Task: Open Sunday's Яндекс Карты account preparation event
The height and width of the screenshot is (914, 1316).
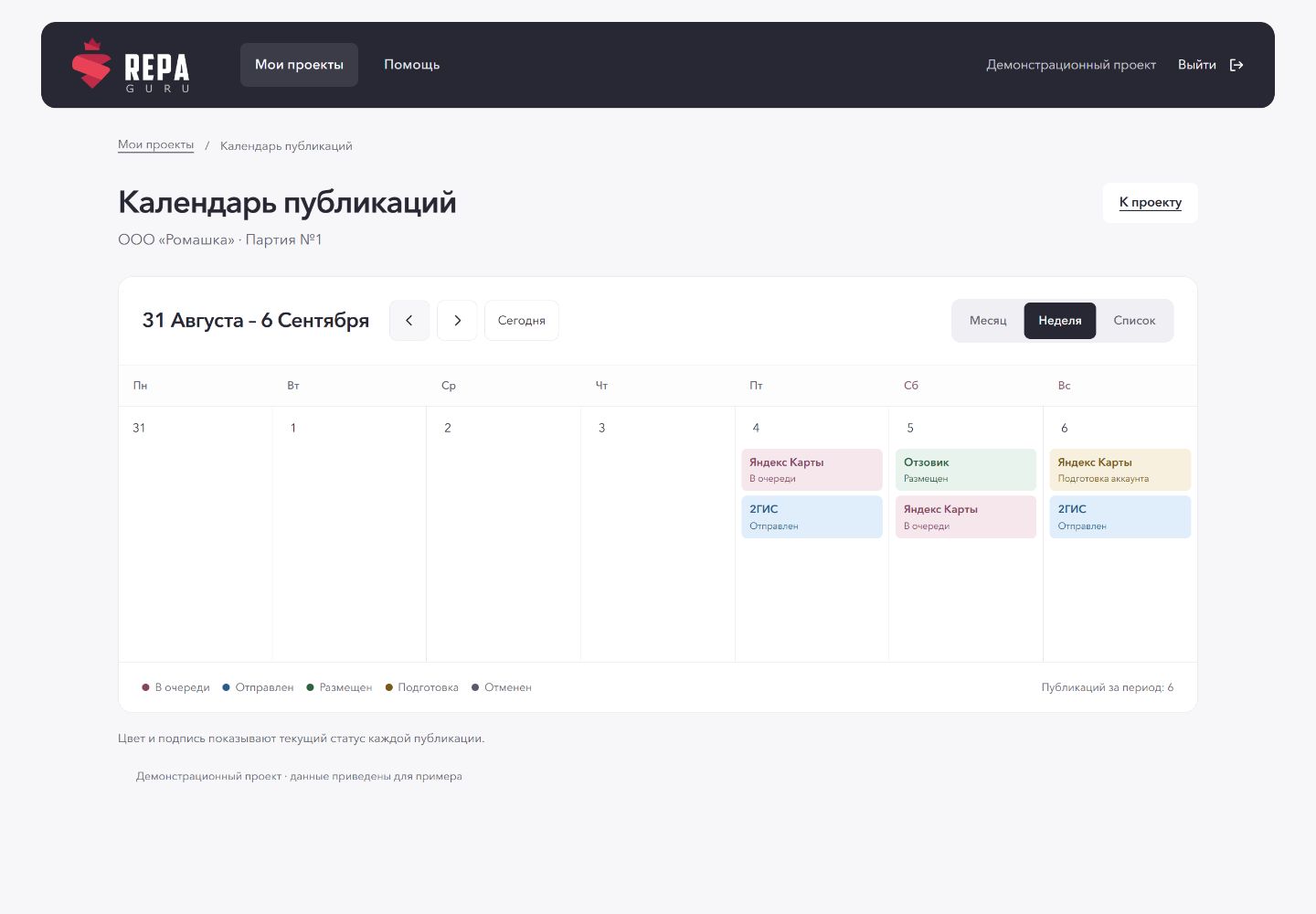Action: tap(1120, 470)
